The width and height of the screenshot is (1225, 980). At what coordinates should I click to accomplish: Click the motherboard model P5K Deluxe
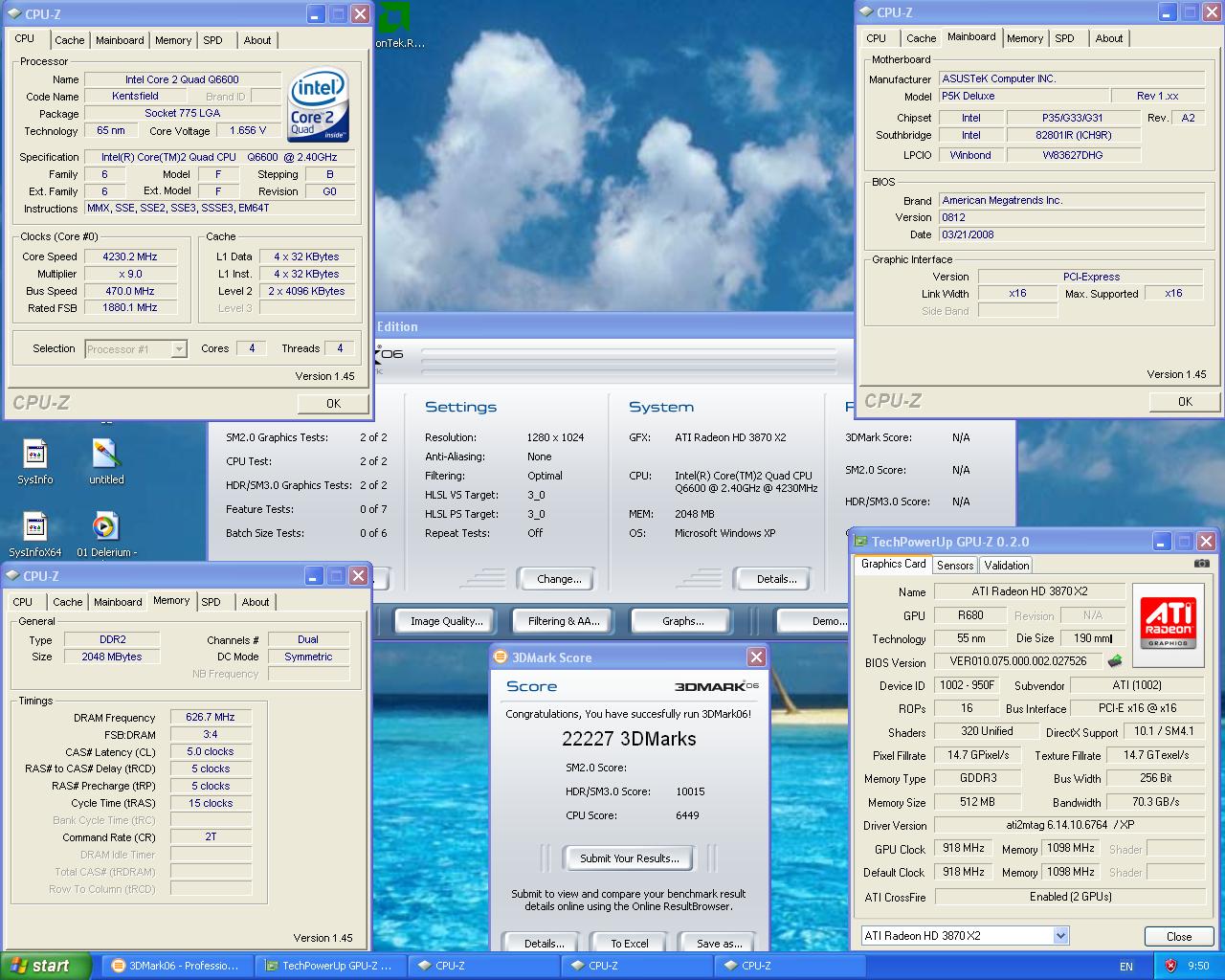1023,96
